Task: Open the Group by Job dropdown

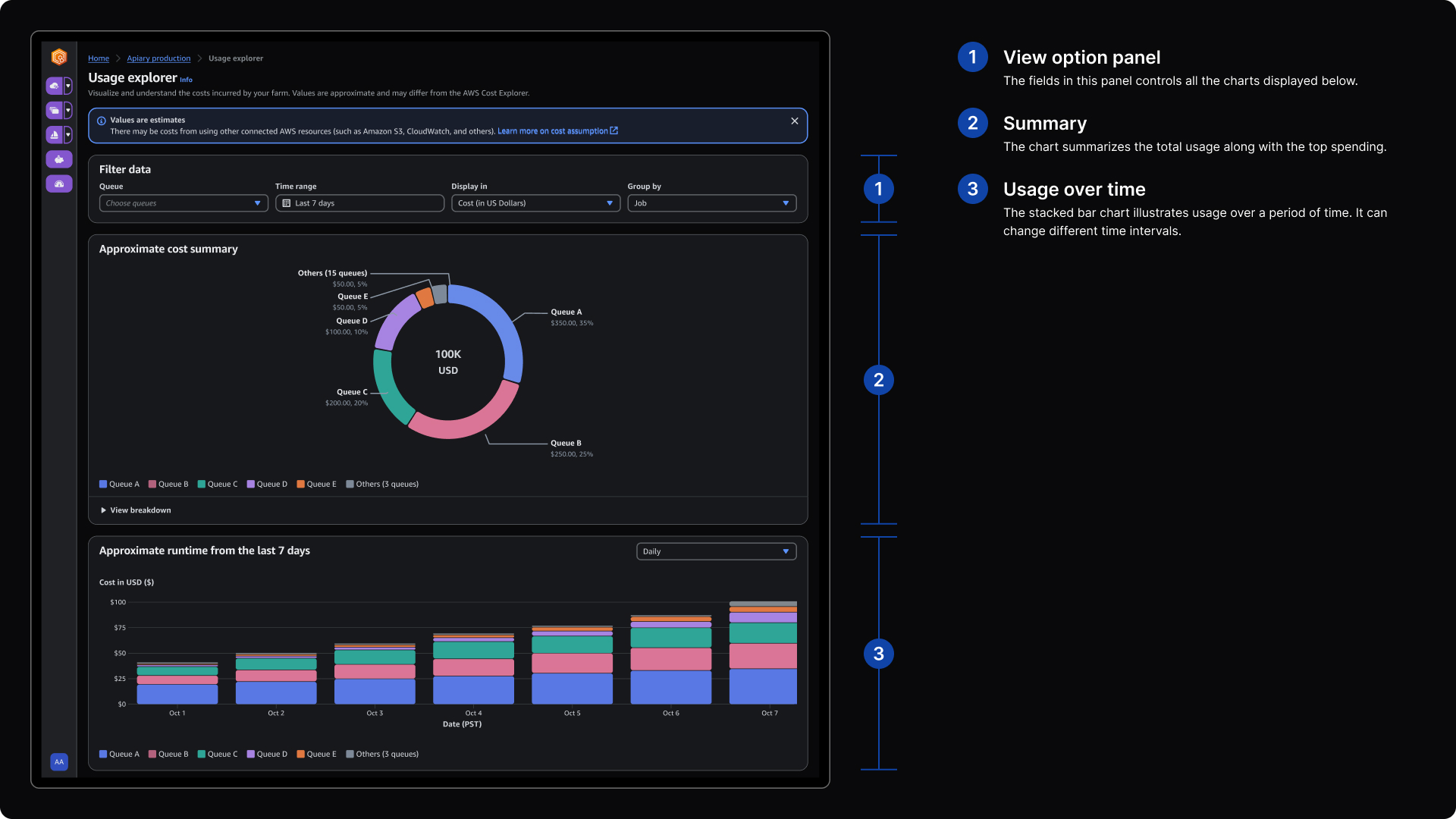Action: (x=711, y=203)
